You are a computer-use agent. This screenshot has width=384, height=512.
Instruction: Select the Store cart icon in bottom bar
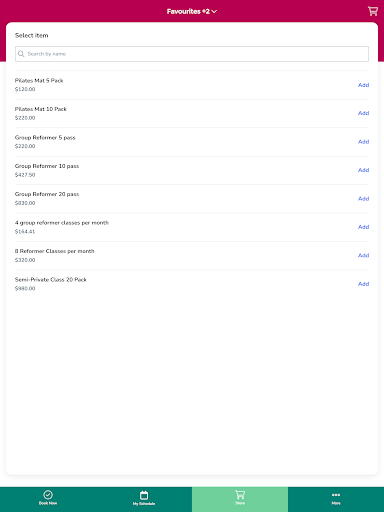pos(240,495)
